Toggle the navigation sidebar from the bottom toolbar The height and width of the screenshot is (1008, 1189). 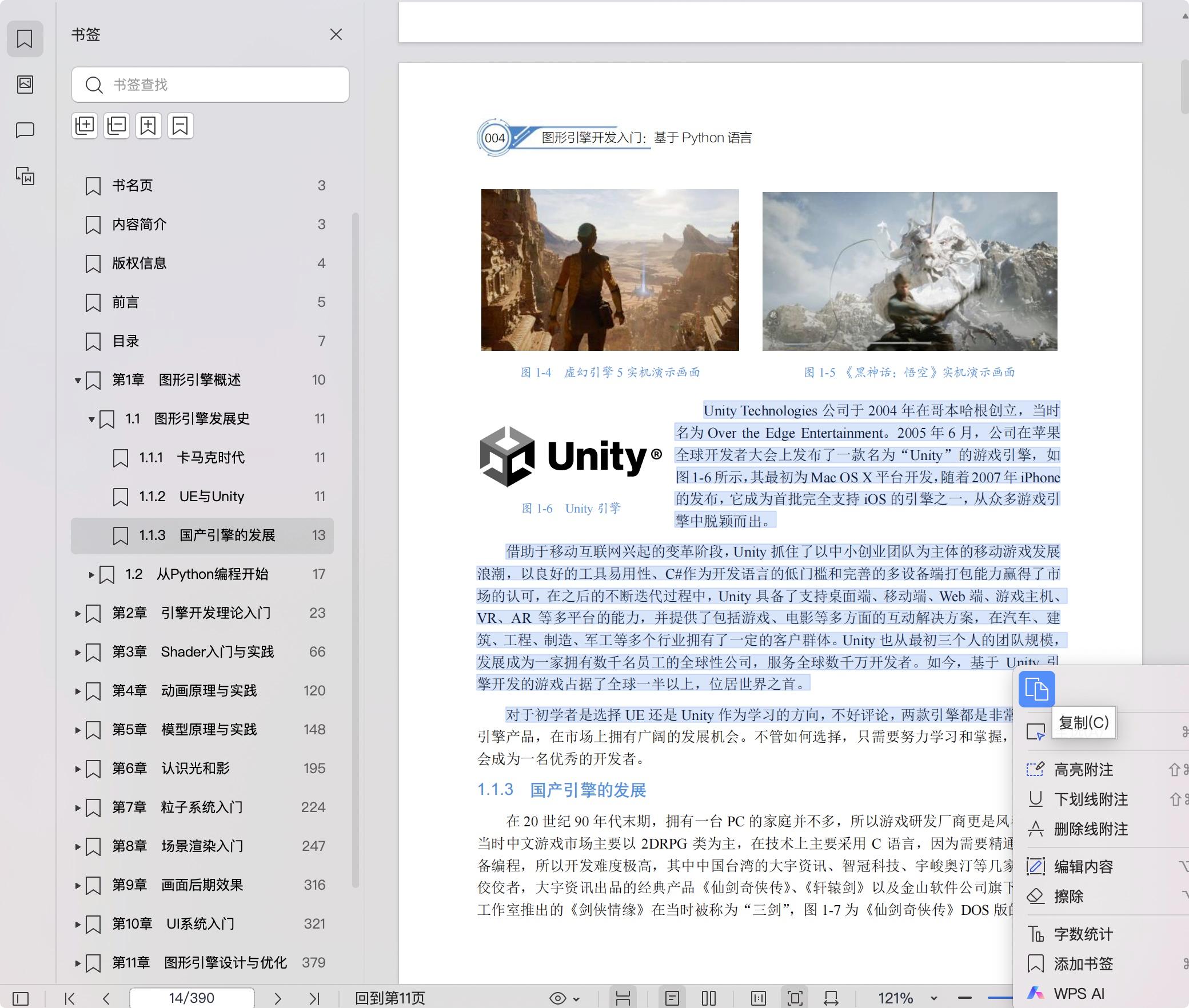coord(21,998)
